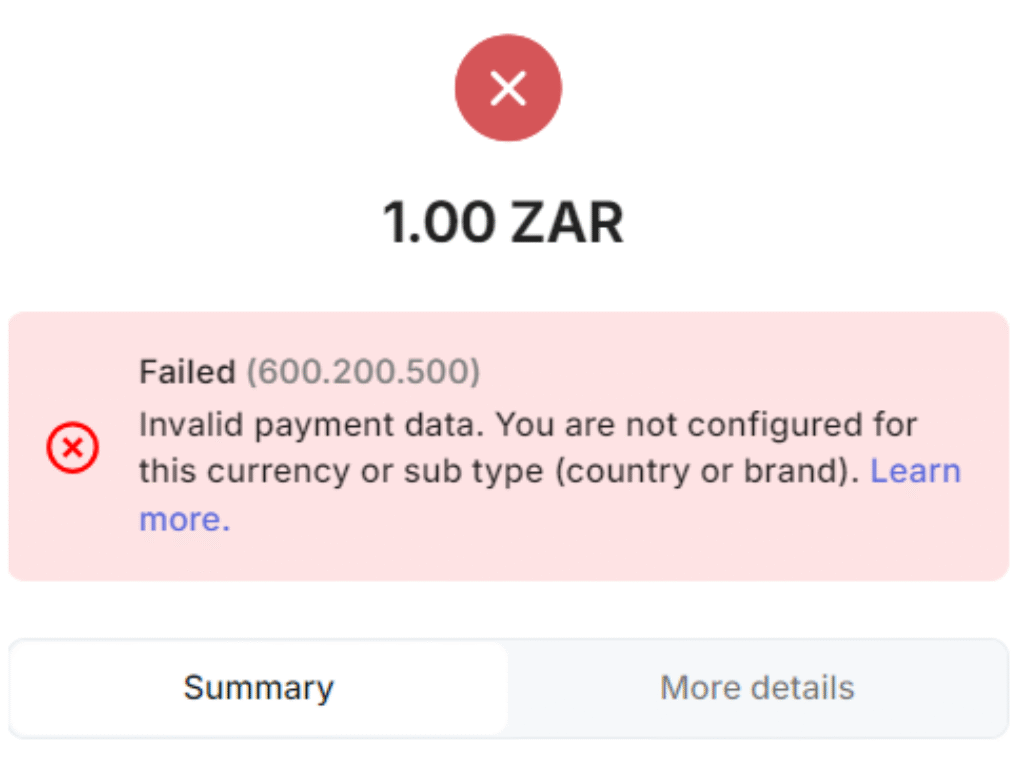Viewport: 1024px width, 777px height.
Task: Click the word "Learn" in the link
Action: tap(915, 471)
